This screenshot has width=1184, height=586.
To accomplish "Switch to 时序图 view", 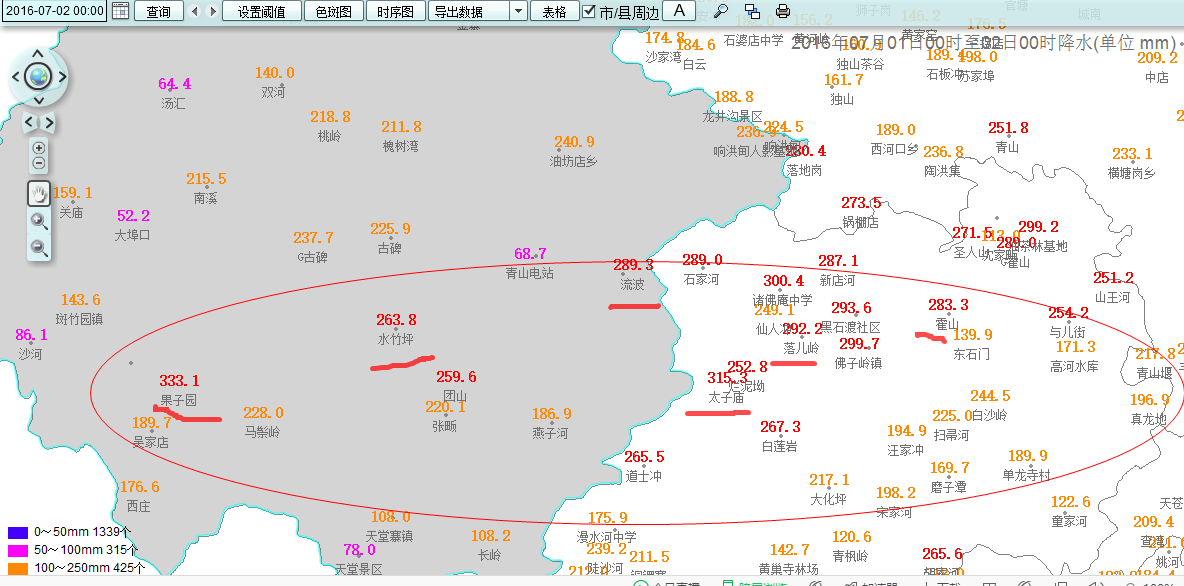I will tap(396, 11).
